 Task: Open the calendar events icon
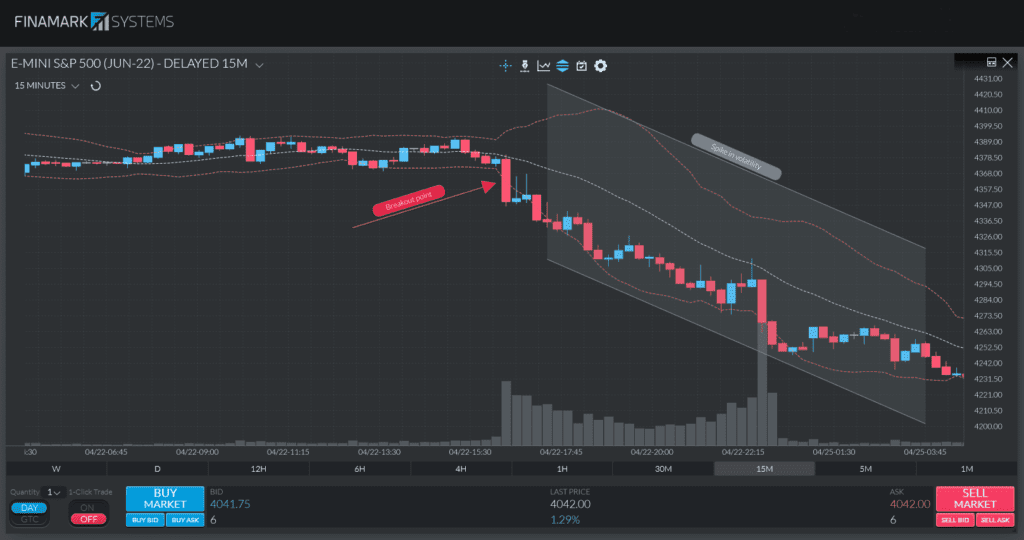tap(581, 66)
